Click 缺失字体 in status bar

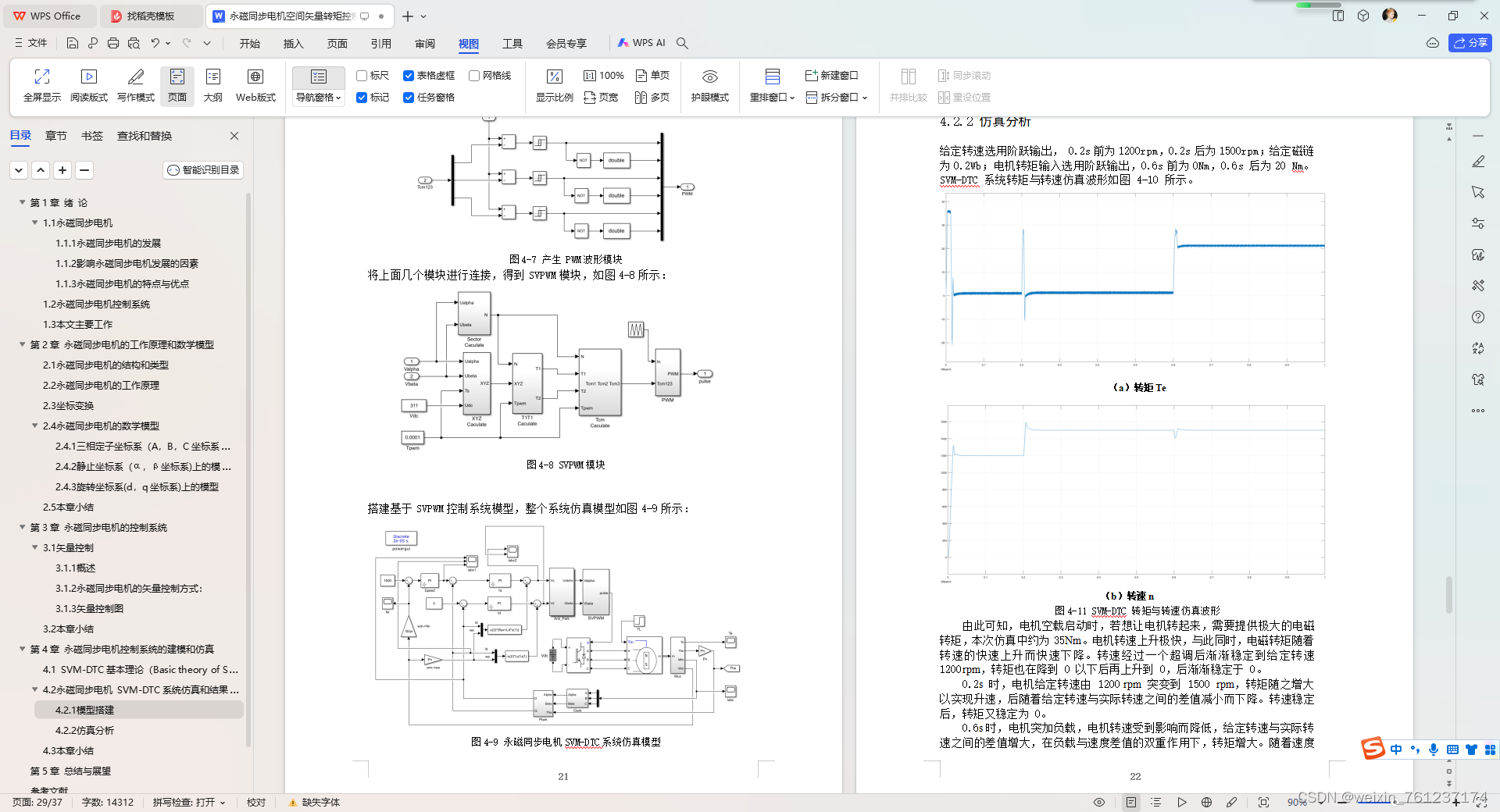coord(315,802)
